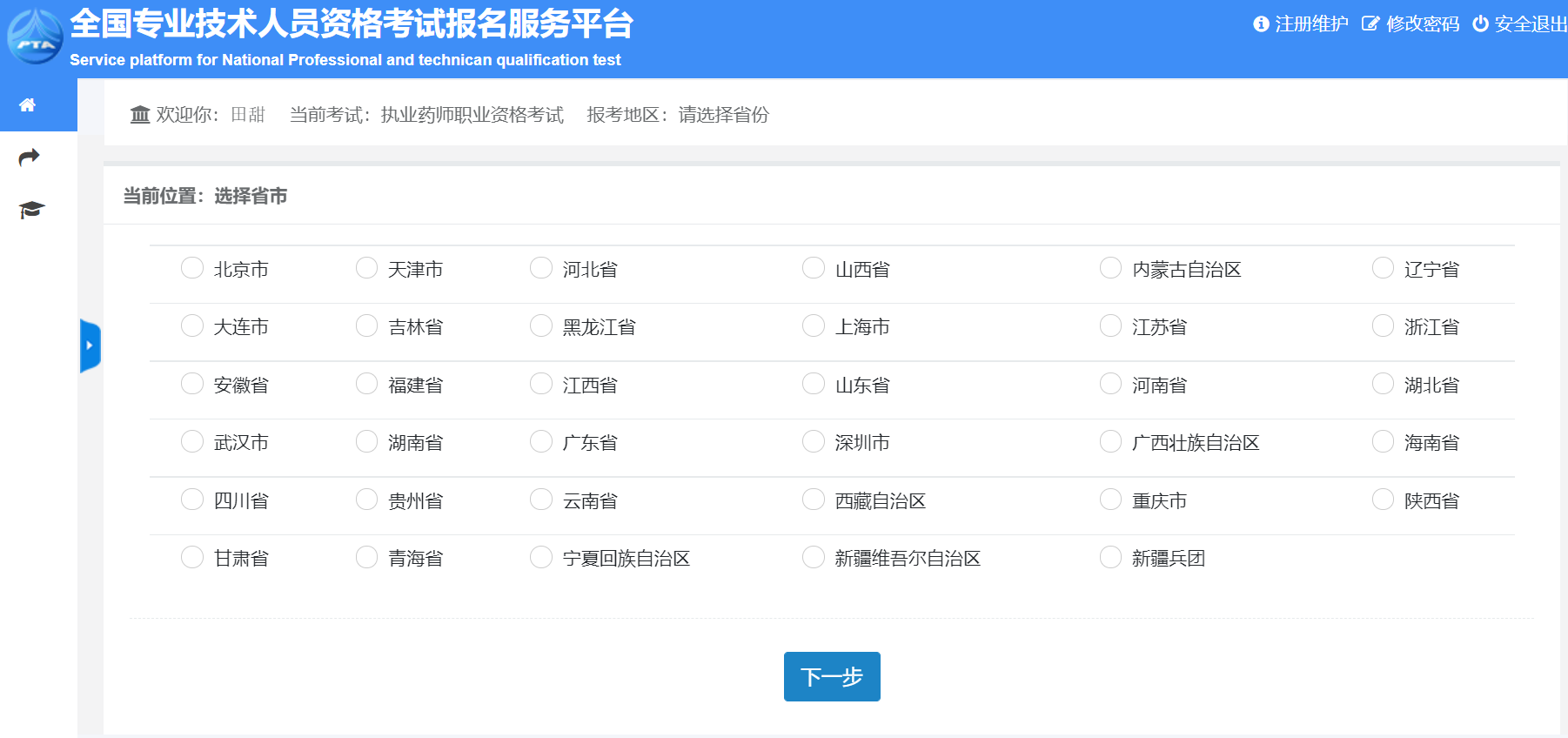Pick 陕西省 radio option
Screen dimensions: 1568x738
1384,500
